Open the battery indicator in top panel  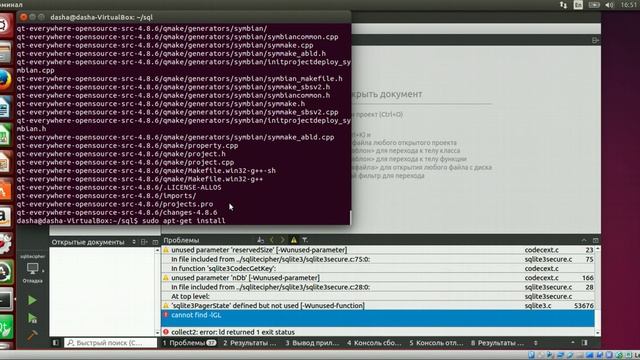pos(594,5)
